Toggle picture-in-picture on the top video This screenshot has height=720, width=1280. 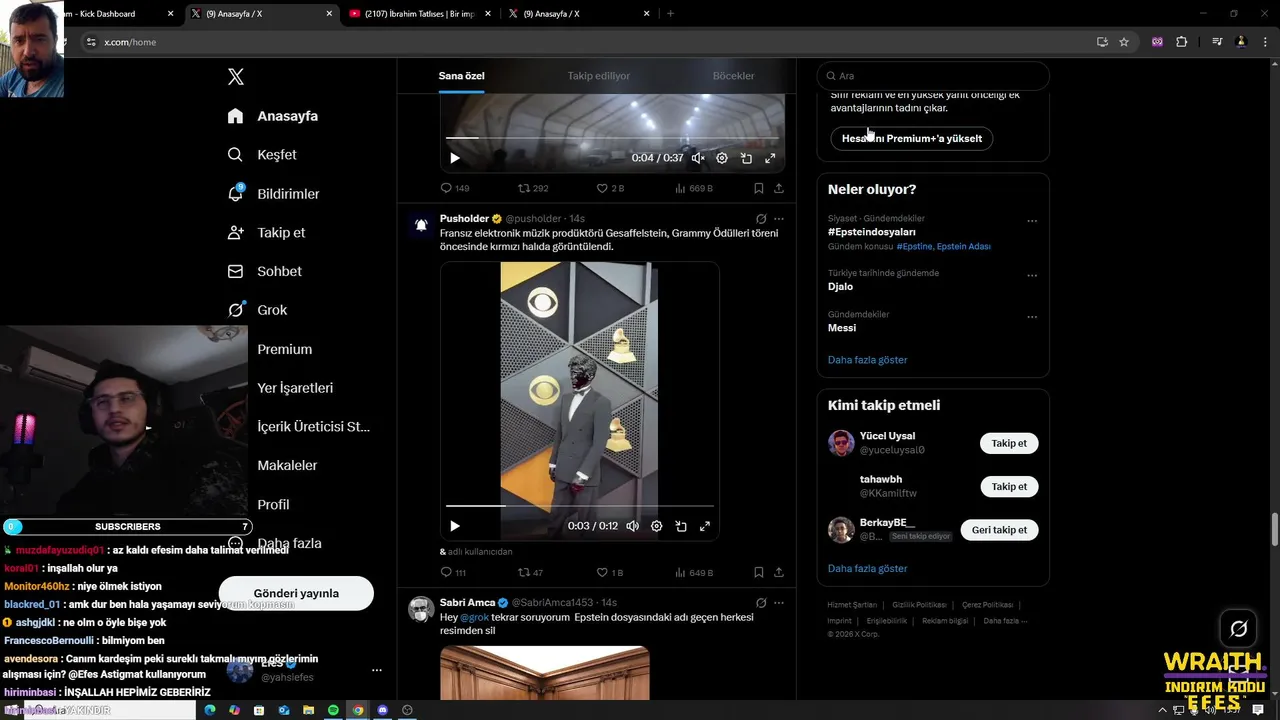pos(746,158)
